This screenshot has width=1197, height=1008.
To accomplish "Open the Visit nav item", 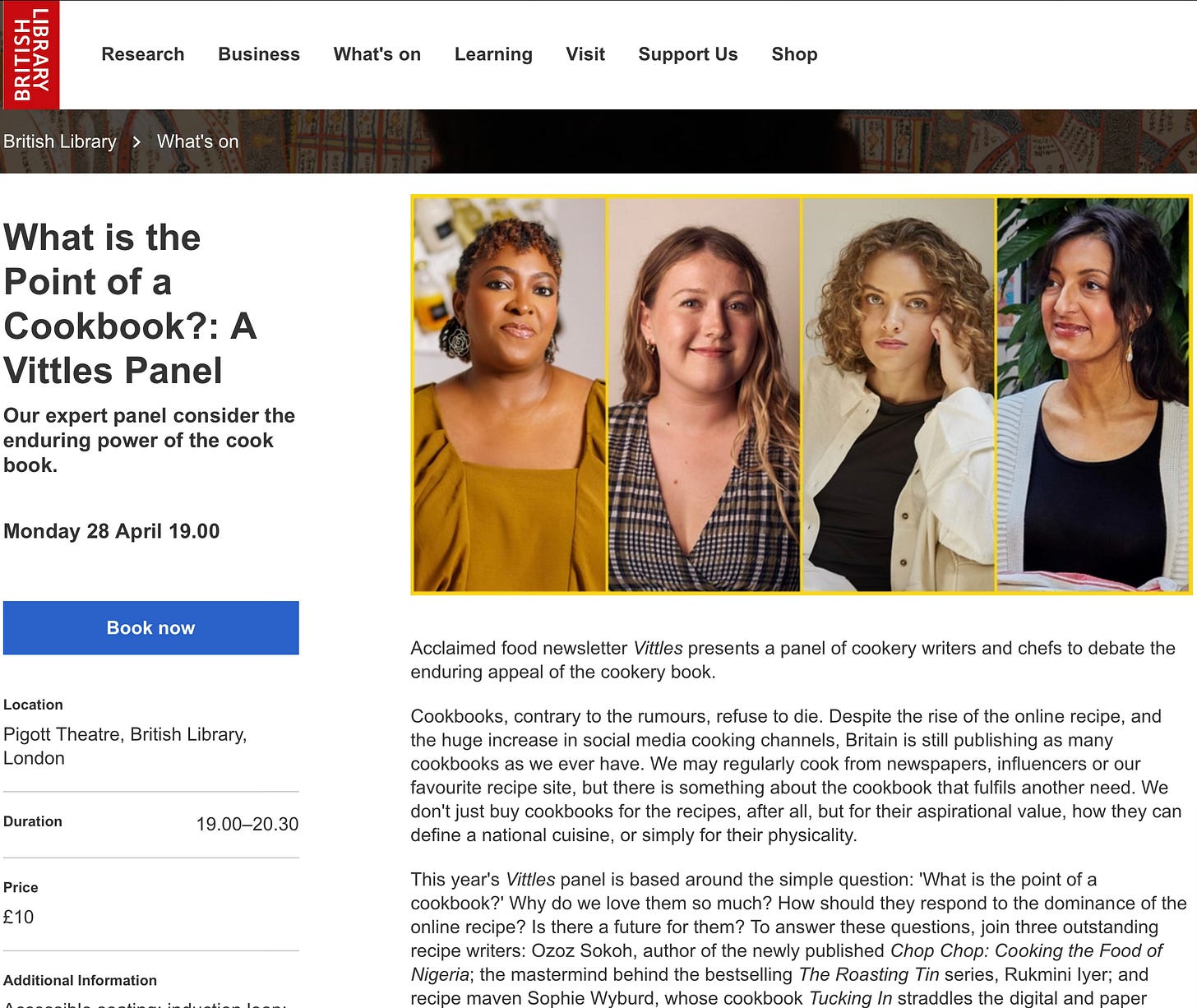I will click(x=585, y=54).
